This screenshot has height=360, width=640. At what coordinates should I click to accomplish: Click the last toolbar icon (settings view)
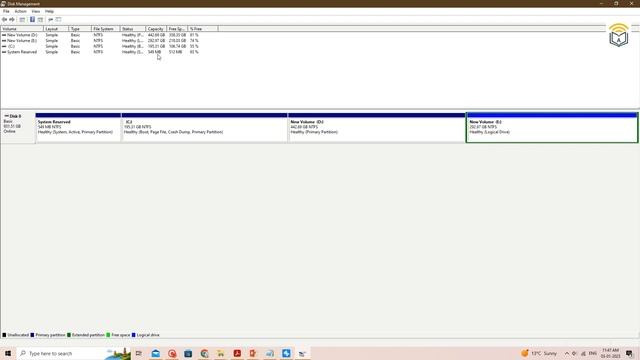(58, 20)
